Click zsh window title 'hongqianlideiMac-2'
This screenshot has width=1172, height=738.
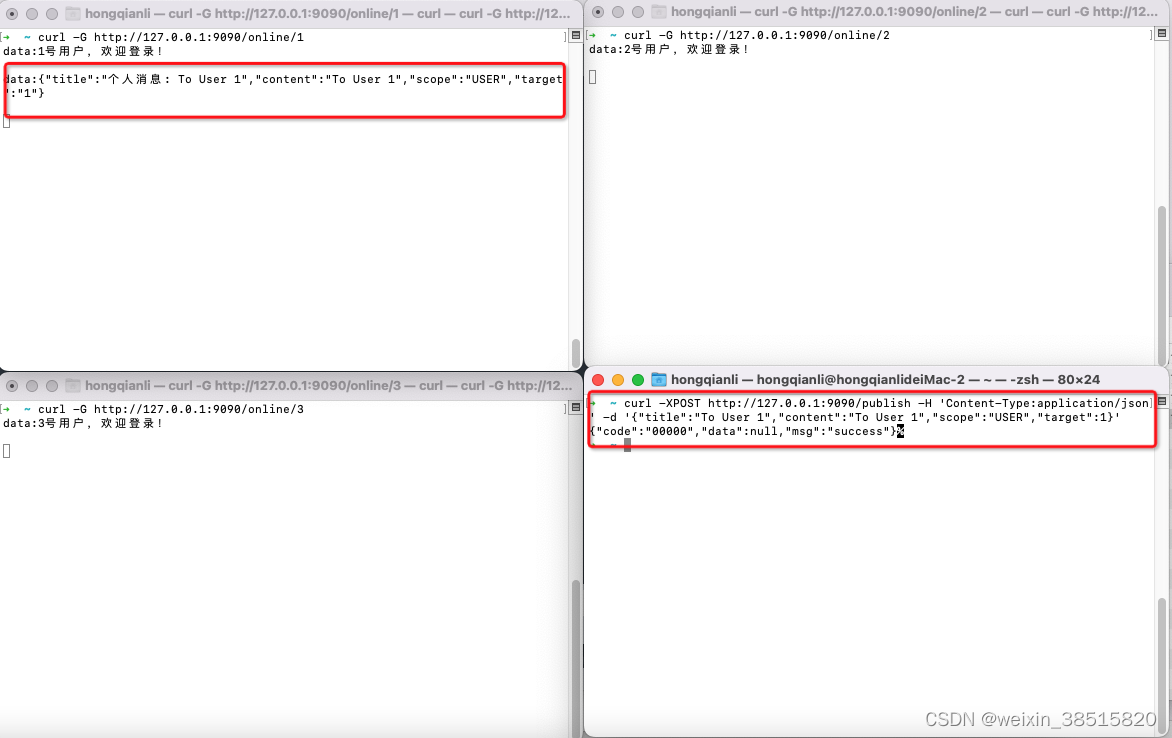[x=860, y=380]
